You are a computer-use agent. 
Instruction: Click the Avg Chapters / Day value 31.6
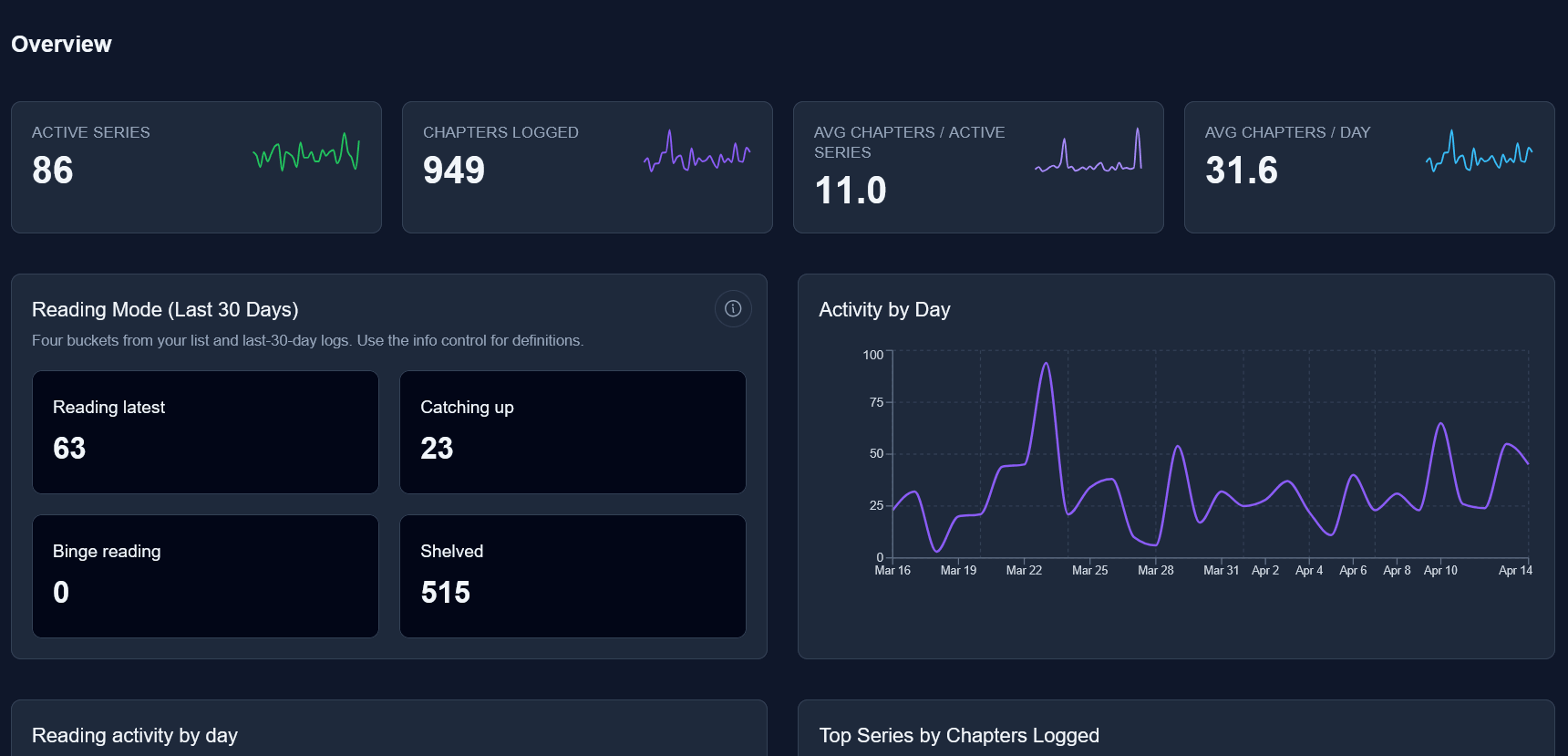click(1241, 171)
